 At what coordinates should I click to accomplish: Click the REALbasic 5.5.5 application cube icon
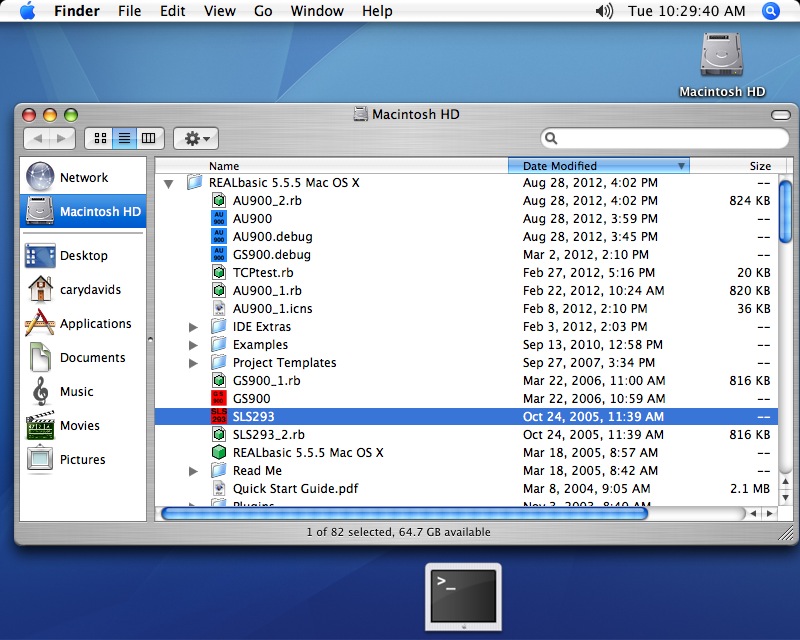click(219, 452)
